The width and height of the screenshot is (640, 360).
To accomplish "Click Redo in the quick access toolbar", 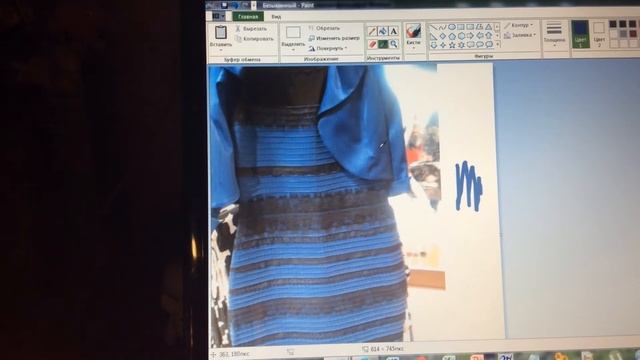I will click(245, 5).
